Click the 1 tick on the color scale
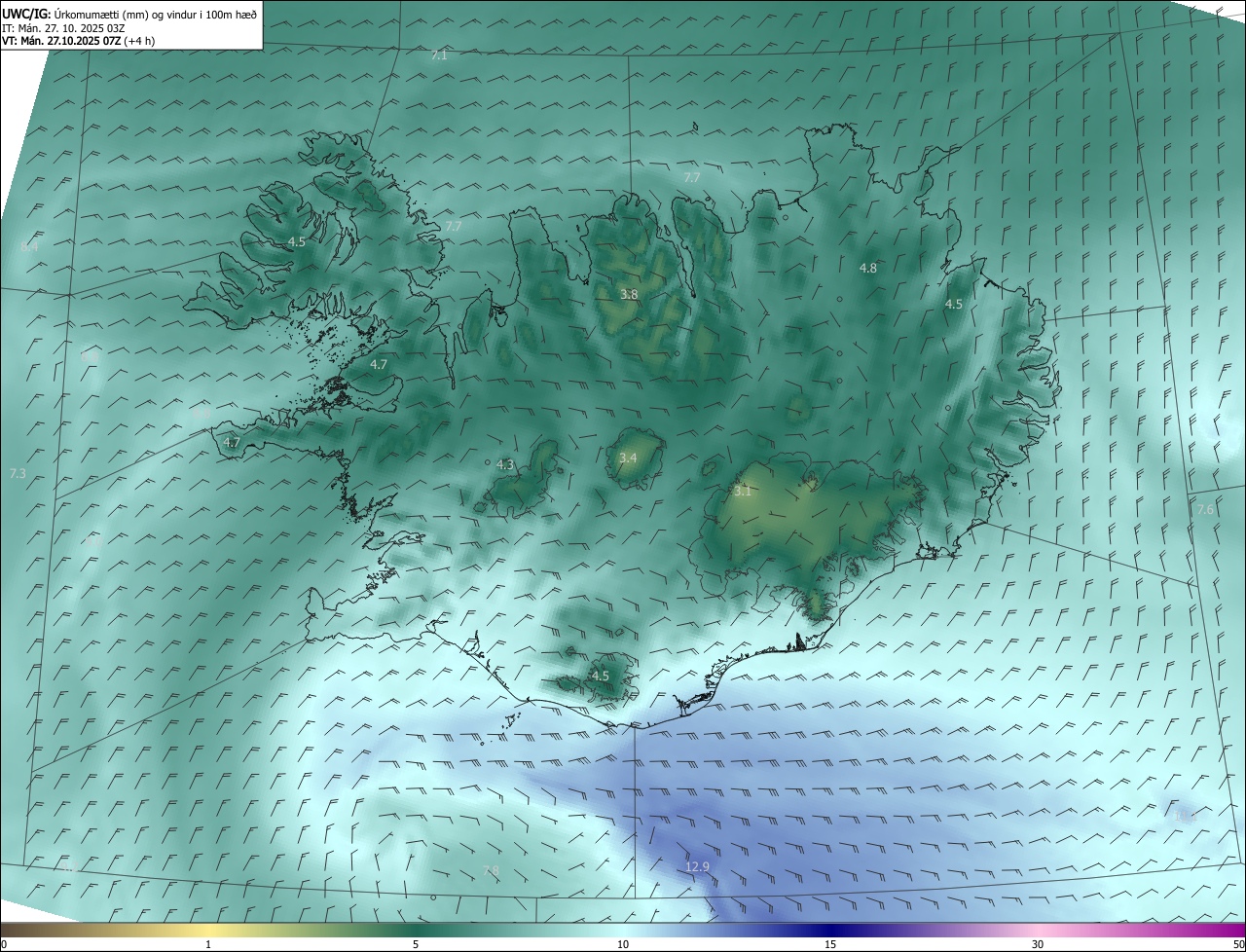 coord(208,944)
